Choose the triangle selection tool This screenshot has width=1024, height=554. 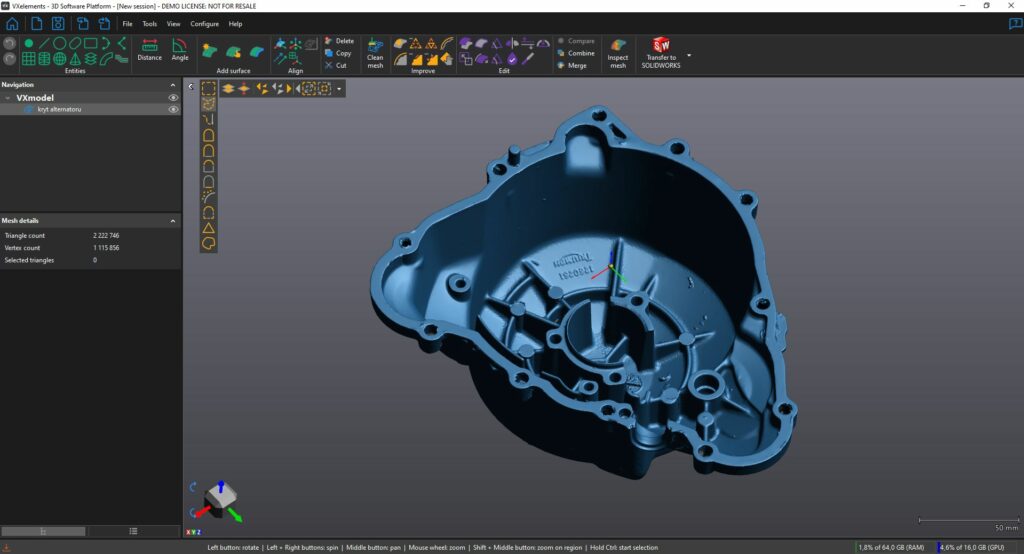[x=209, y=227]
